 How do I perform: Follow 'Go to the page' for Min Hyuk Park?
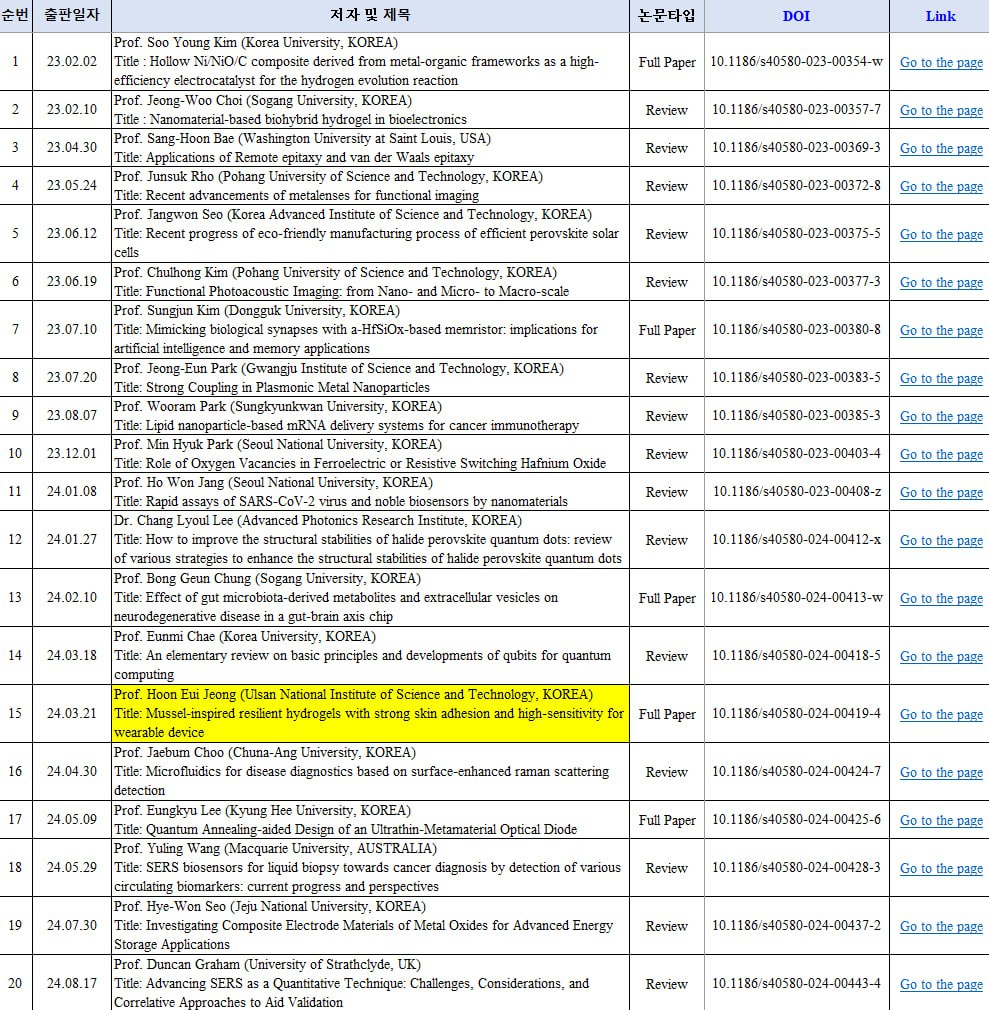click(941, 454)
